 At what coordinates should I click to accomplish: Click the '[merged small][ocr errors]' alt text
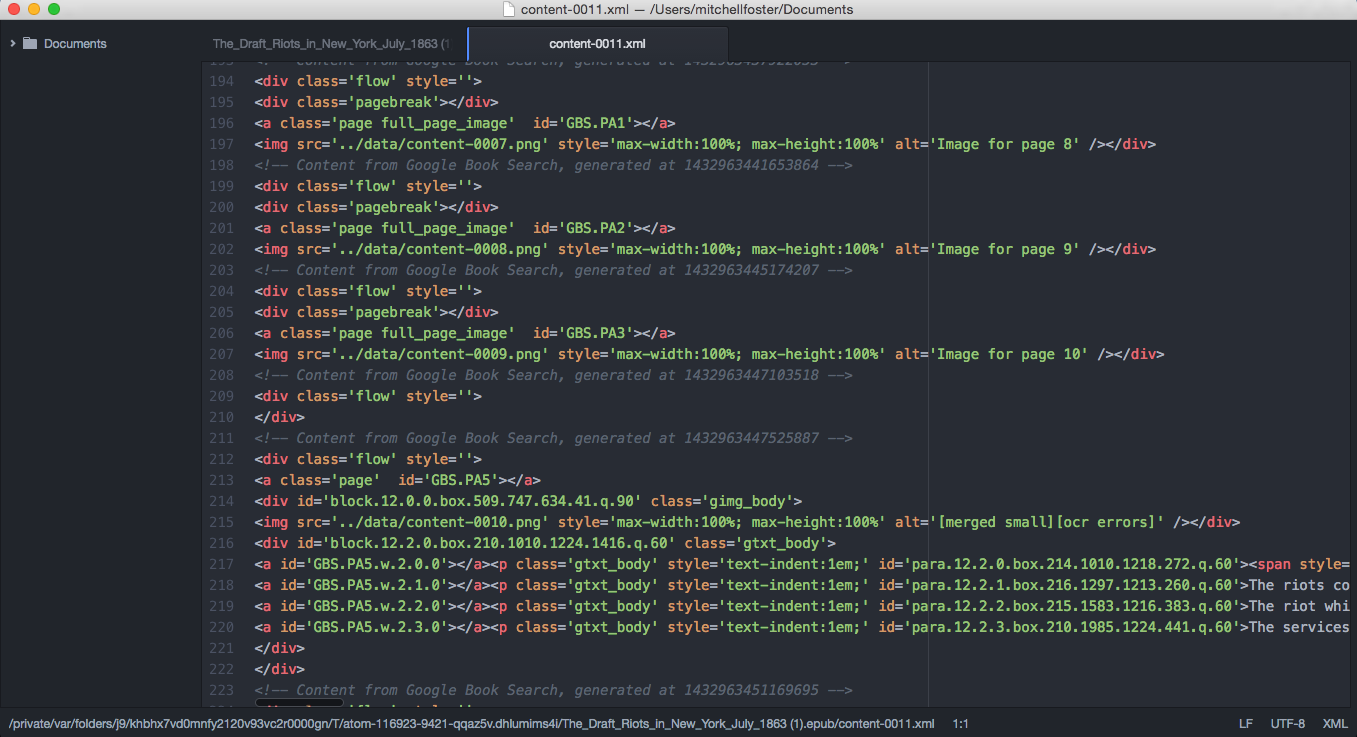click(1049, 522)
